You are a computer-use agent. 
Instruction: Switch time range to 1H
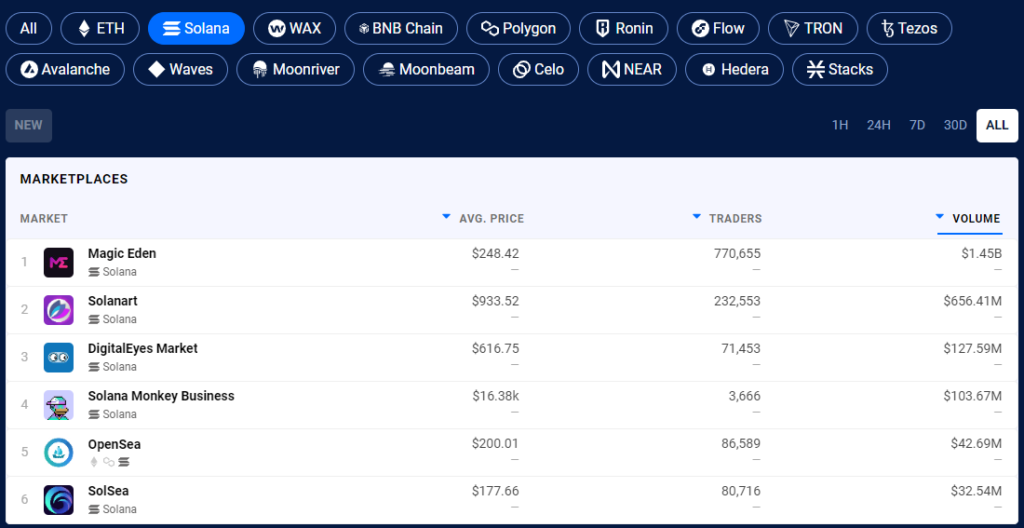pos(840,125)
